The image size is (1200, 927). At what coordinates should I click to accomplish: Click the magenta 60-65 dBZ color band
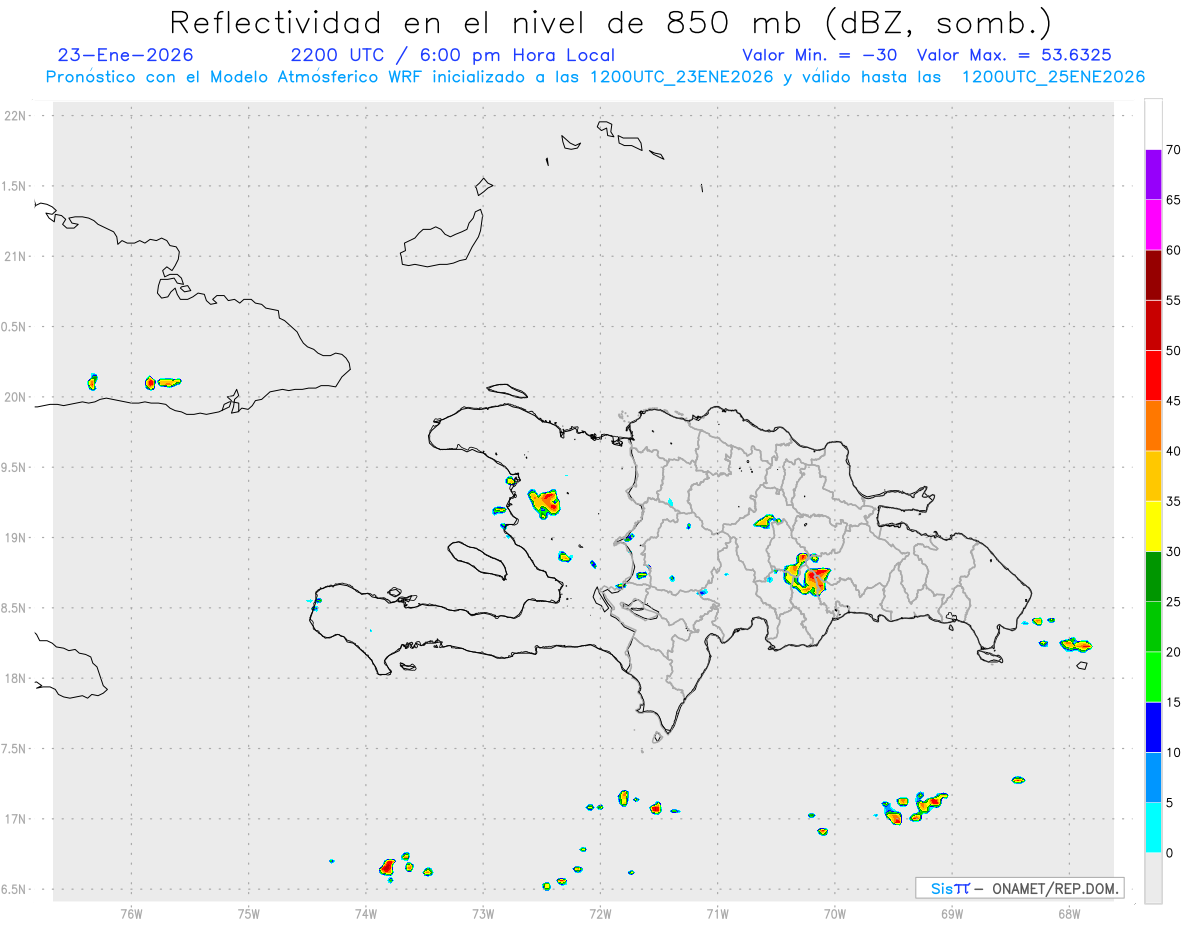[1153, 225]
